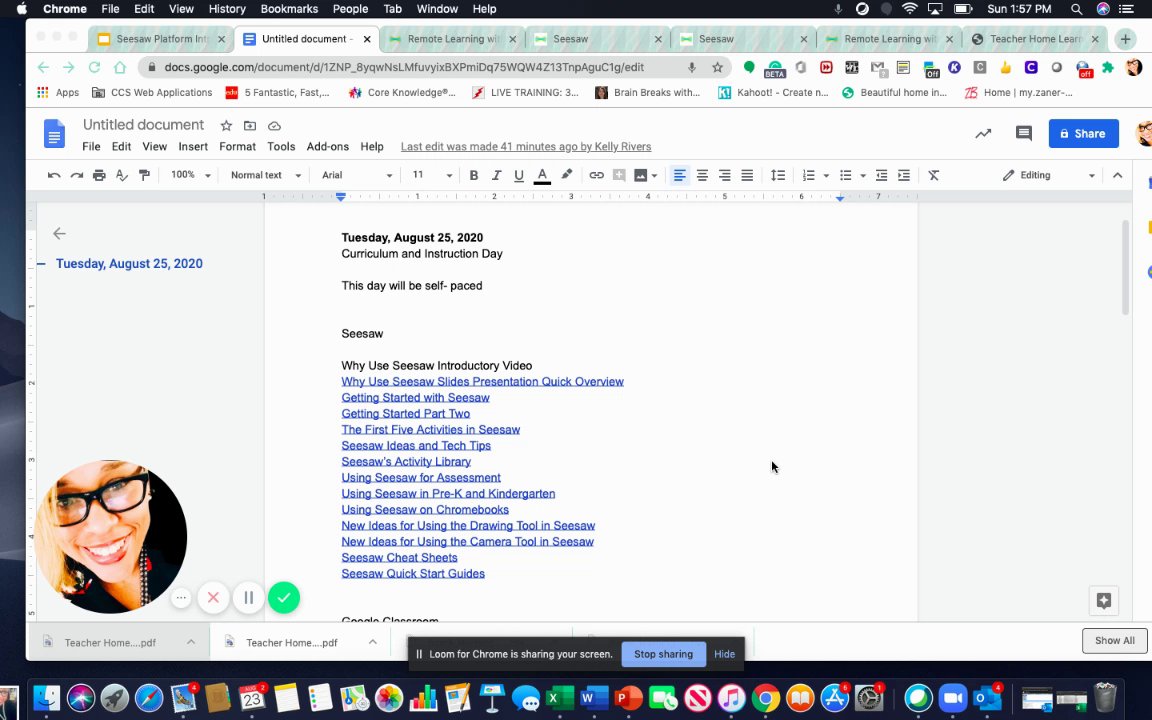
Task: Click the Undo icon in Docs toolbar
Action: pos(54,175)
